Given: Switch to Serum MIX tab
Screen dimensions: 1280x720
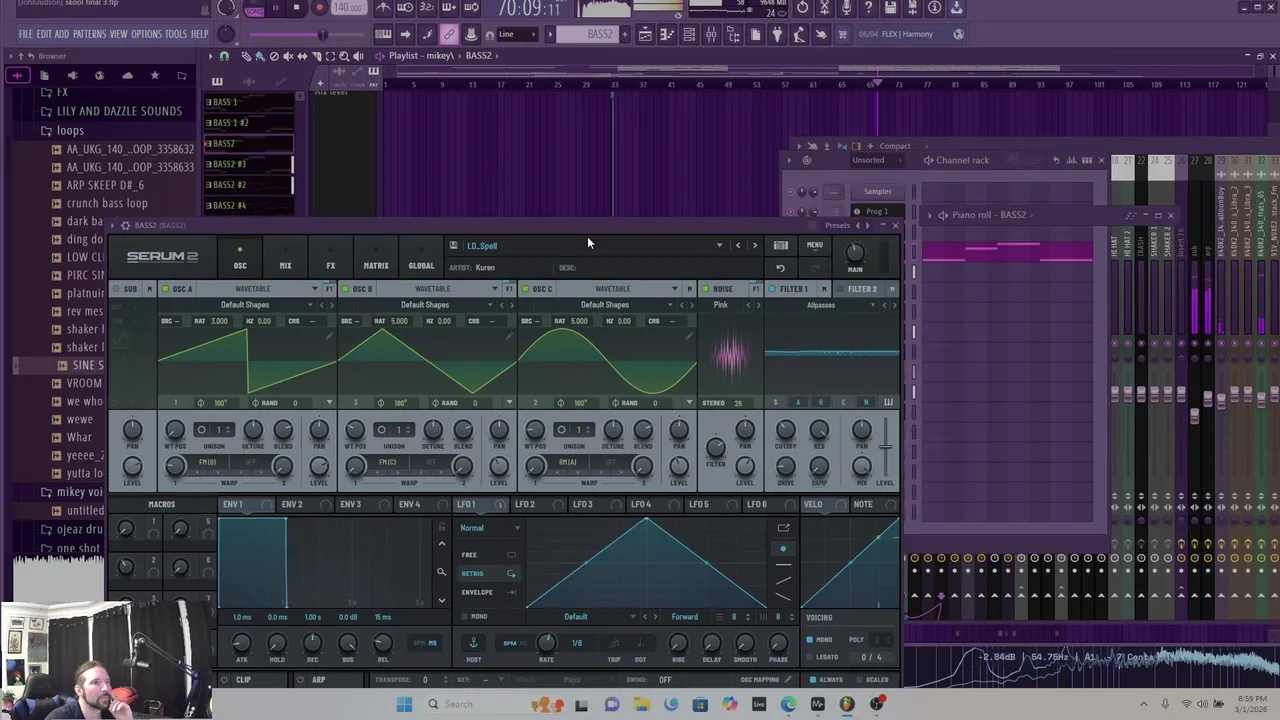Looking at the screenshot, I should [x=285, y=258].
